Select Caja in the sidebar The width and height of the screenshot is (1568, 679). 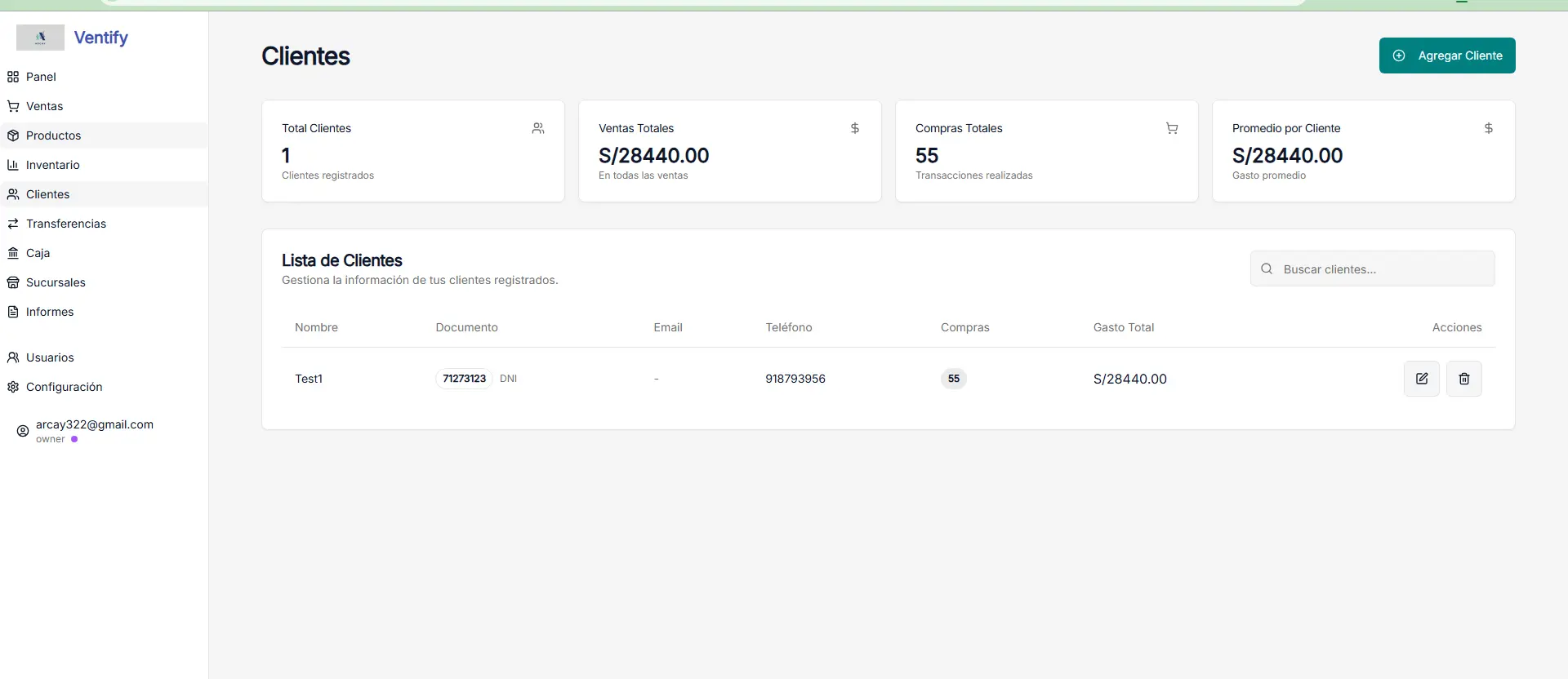[38, 253]
